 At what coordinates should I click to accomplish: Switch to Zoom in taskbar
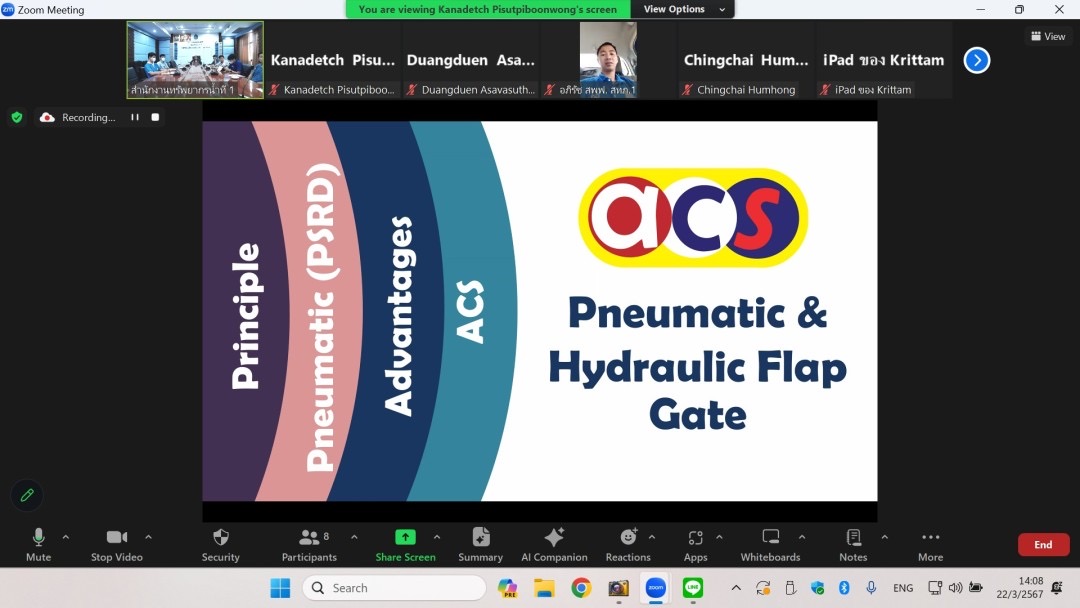(x=656, y=588)
